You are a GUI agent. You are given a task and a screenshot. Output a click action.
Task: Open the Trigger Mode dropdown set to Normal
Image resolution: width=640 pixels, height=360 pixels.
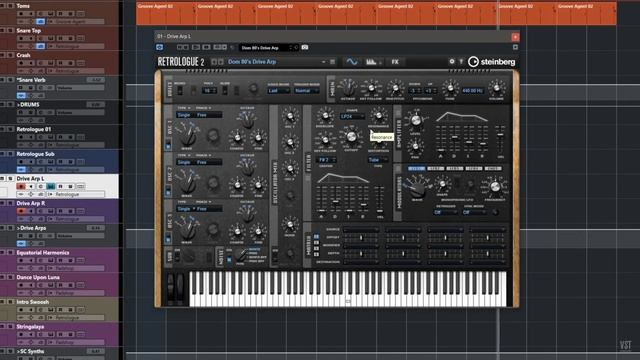click(x=306, y=91)
